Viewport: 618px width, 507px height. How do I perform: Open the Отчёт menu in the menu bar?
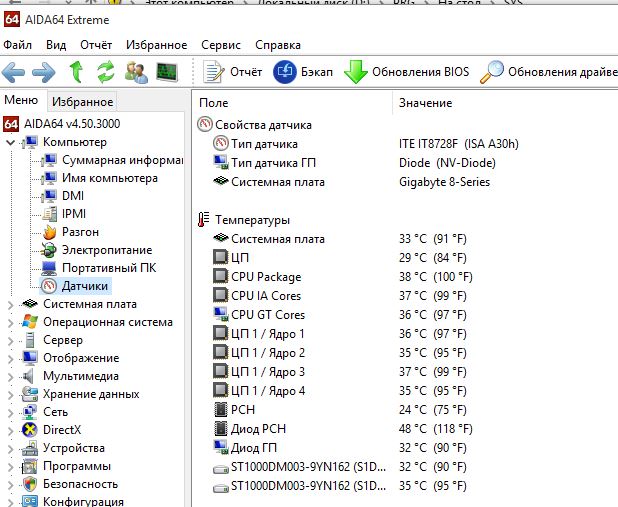(x=96, y=45)
